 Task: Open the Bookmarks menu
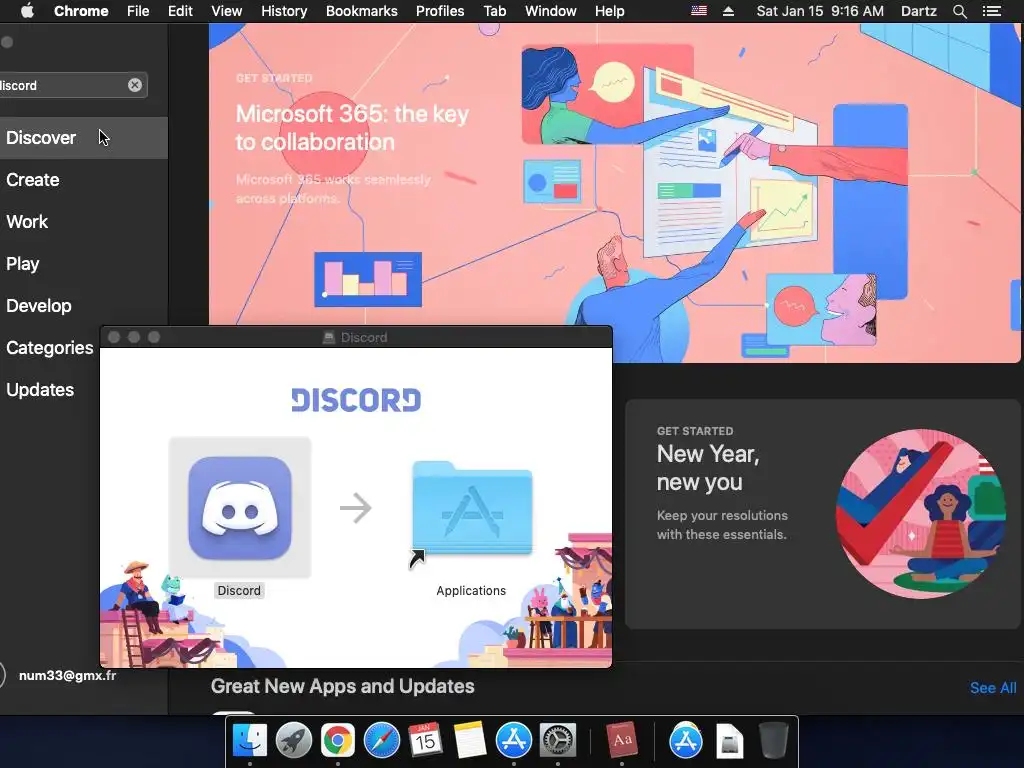pyautogui.click(x=362, y=11)
